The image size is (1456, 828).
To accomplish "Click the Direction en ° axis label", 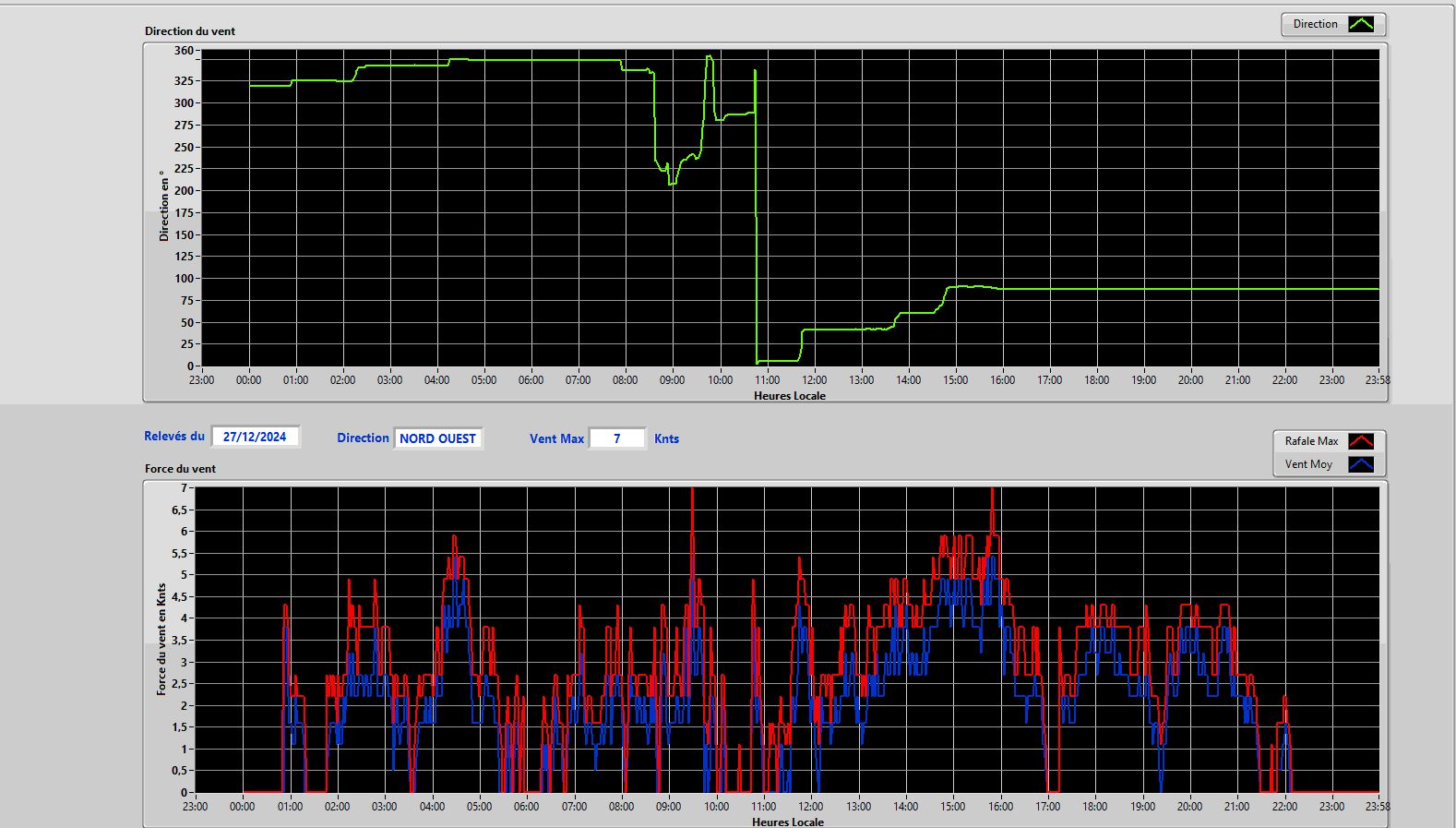I will click(x=164, y=206).
